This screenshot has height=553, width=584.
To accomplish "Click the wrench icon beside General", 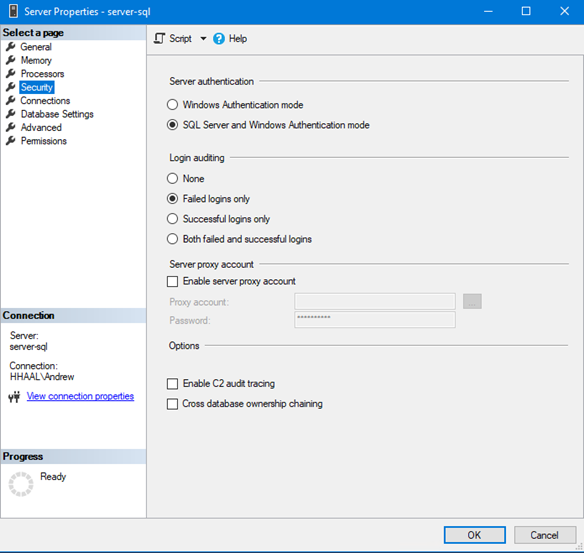I will 11,47.
